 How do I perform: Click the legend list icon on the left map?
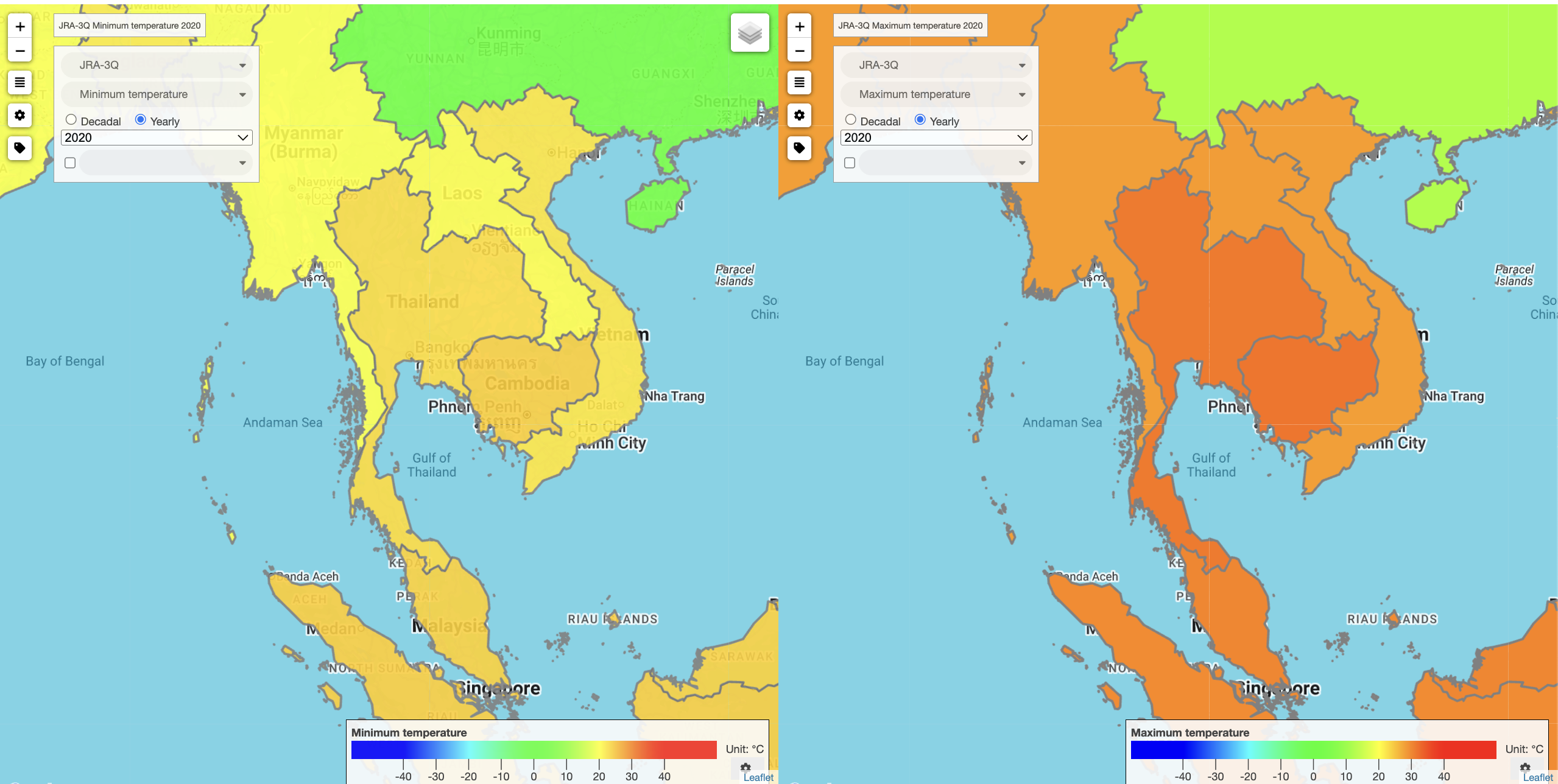[19, 83]
